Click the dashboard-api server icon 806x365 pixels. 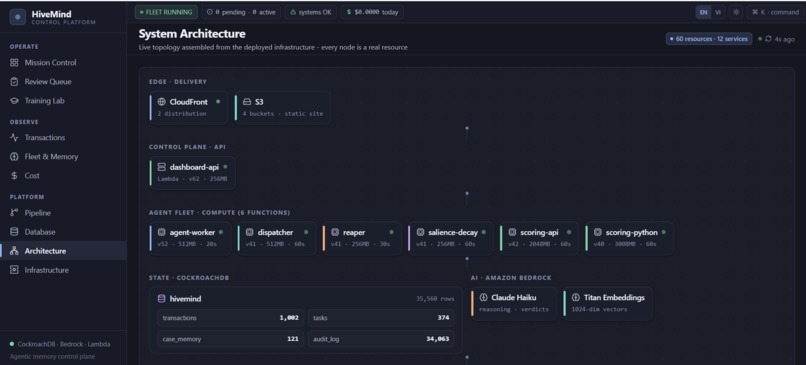[161, 167]
